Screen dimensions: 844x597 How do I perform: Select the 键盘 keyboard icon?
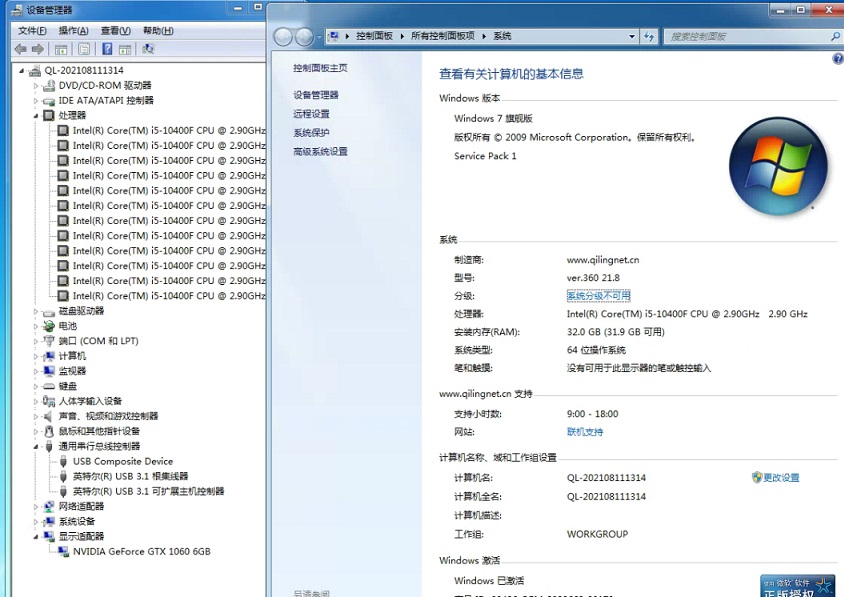click(49, 387)
